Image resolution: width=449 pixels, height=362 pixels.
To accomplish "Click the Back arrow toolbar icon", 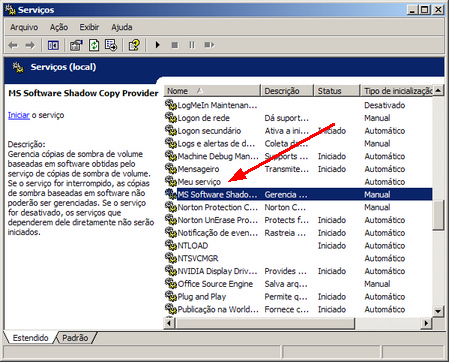I will (x=13, y=45).
